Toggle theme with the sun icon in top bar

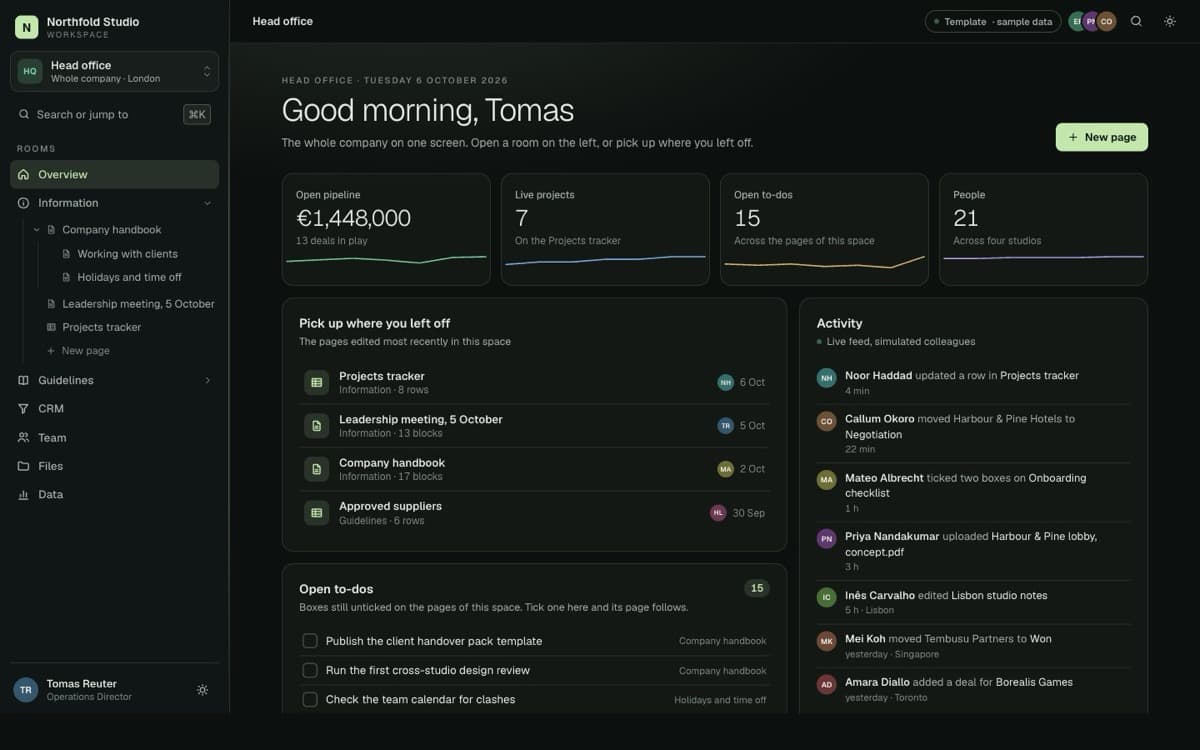click(x=1170, y=21)
